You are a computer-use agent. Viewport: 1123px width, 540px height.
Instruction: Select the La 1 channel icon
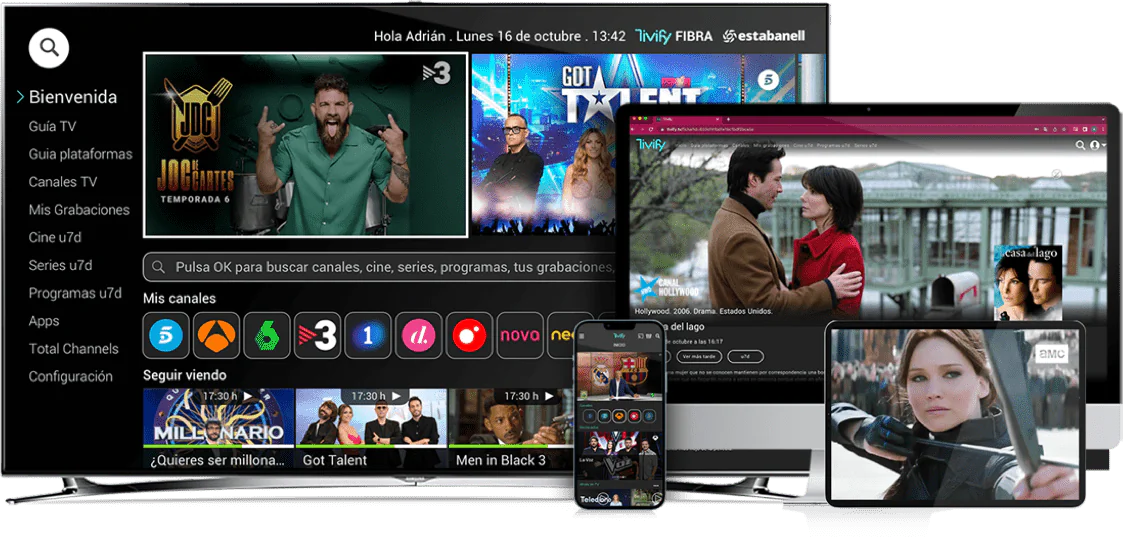[x=368, y=336]
